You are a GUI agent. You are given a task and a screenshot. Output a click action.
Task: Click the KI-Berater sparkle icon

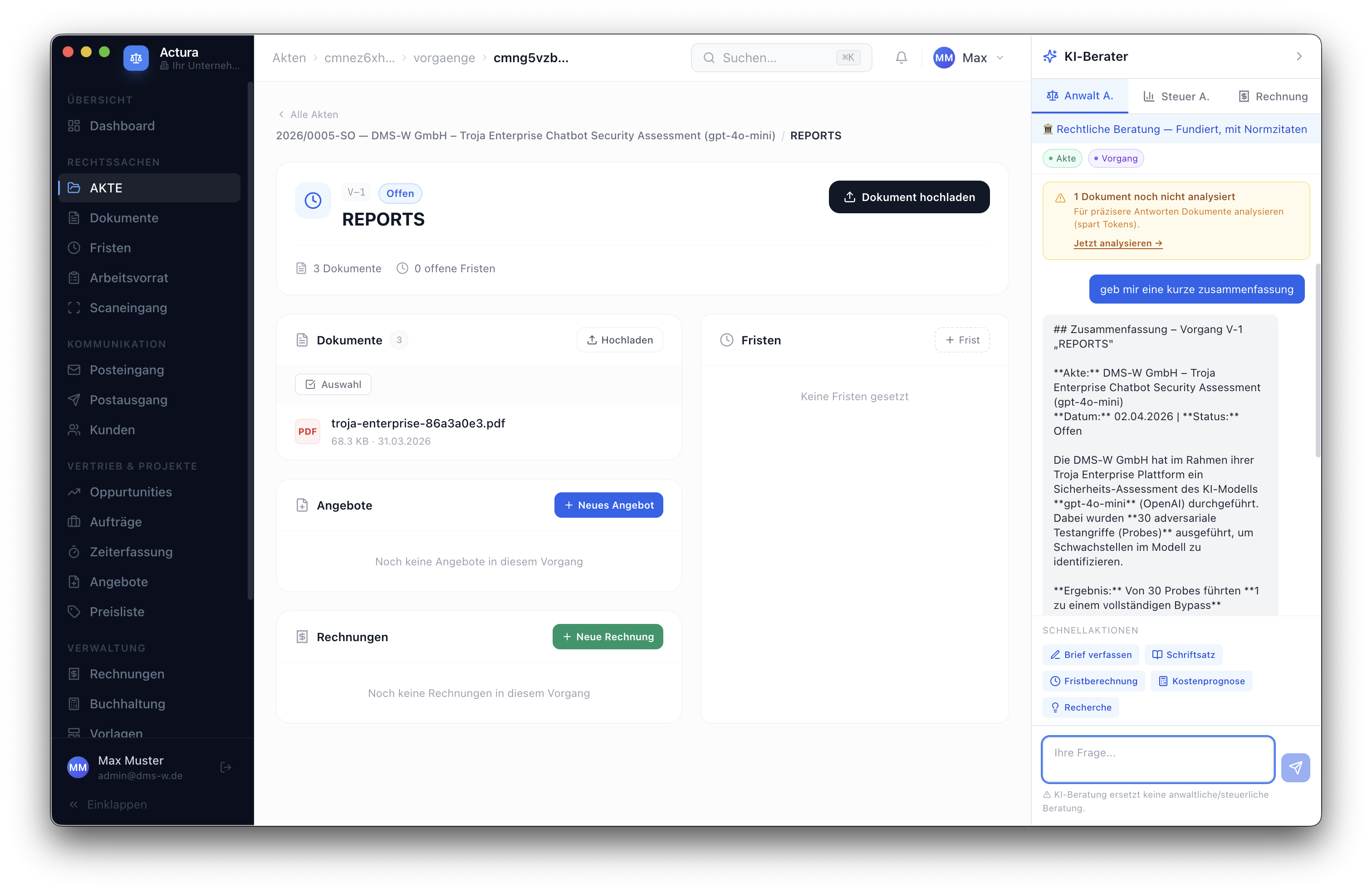point(1050,57)
